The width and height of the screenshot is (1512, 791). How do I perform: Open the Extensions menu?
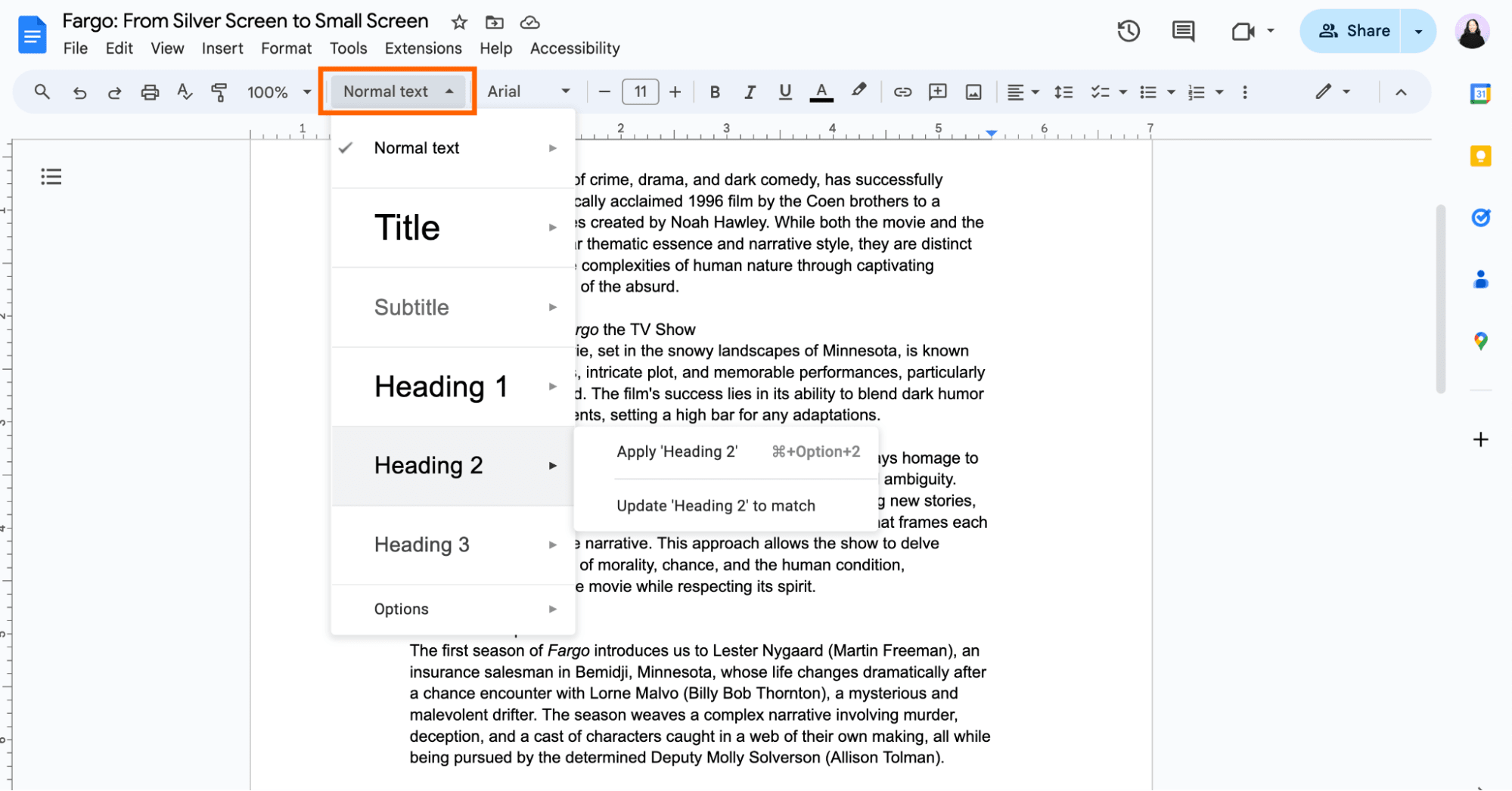click(423, 48)
